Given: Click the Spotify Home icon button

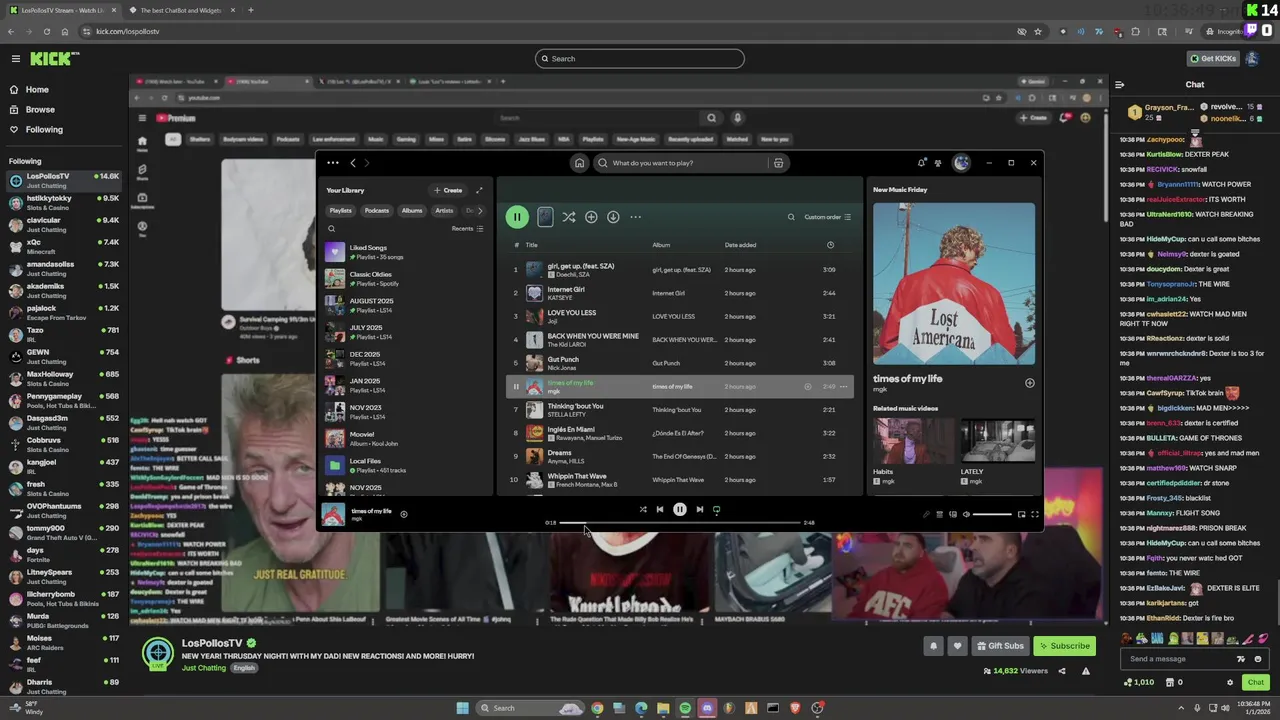Looking at the screenshot, I should (x=579, y=163).
